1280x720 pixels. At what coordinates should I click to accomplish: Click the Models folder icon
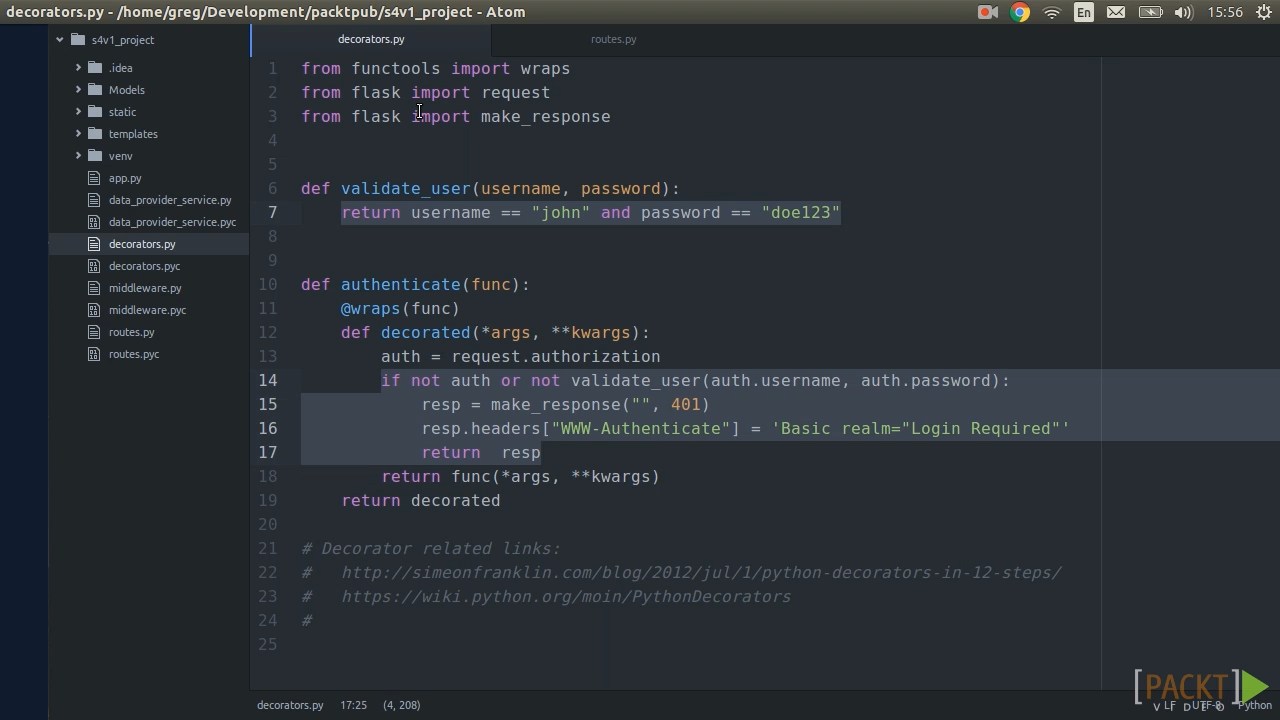[95, 90]
